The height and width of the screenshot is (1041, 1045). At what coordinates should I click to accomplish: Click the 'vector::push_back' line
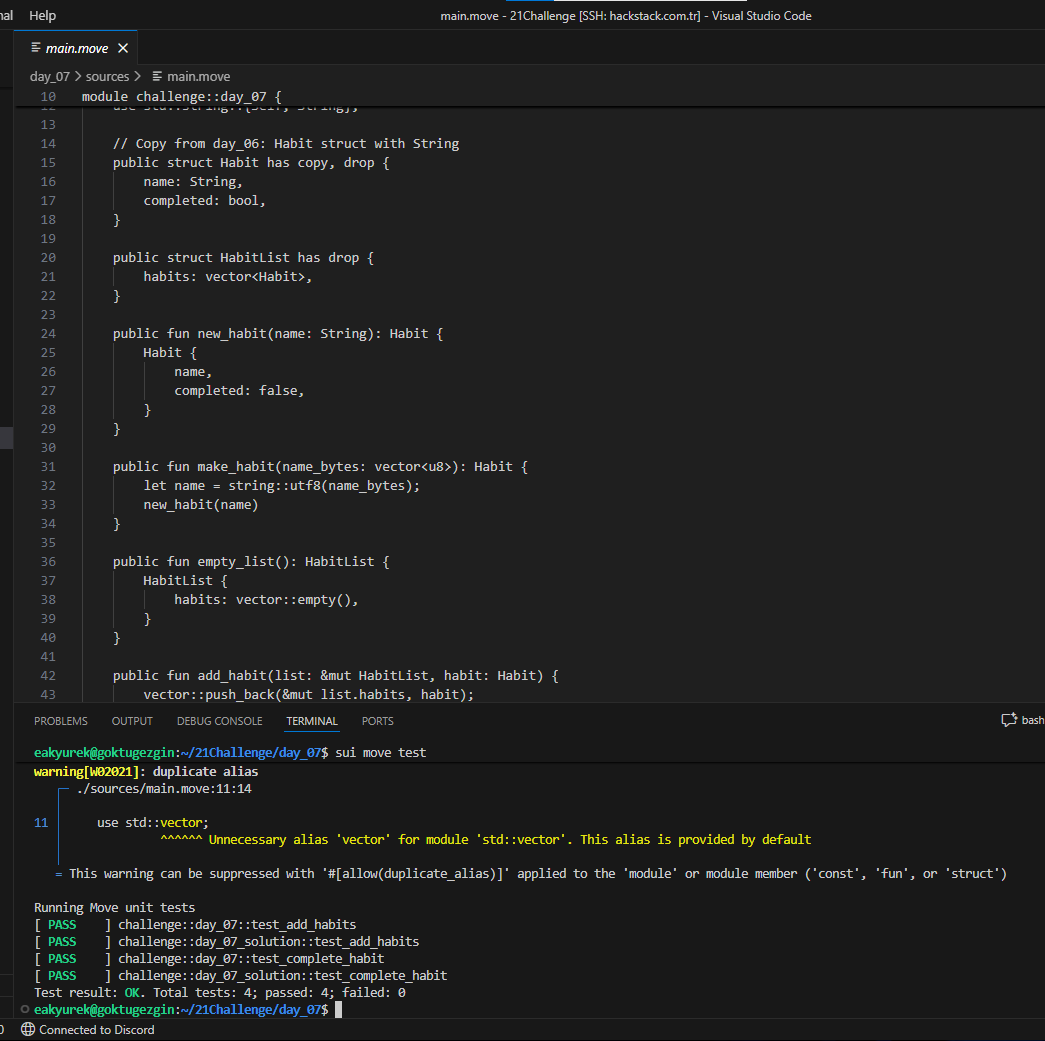point(309,695)
